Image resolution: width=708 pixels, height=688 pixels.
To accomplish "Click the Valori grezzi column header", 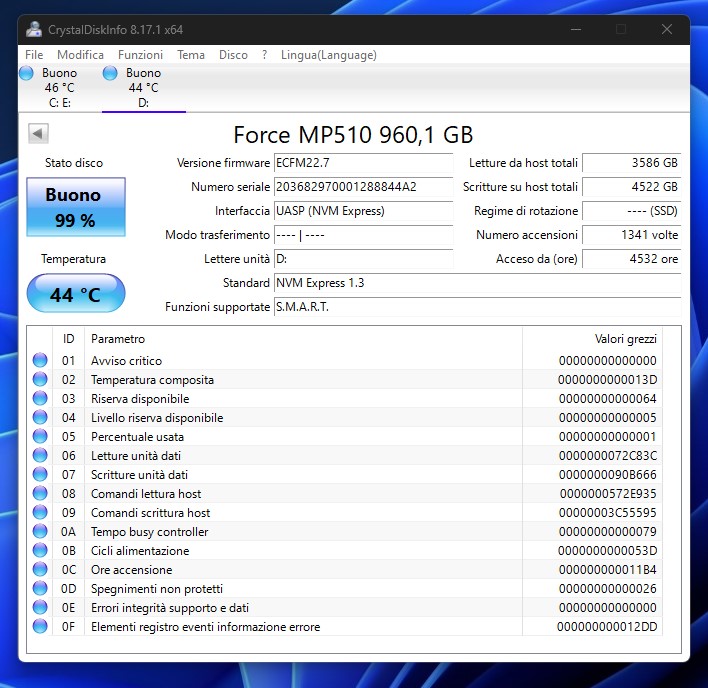I will click(x=592, y=339).
